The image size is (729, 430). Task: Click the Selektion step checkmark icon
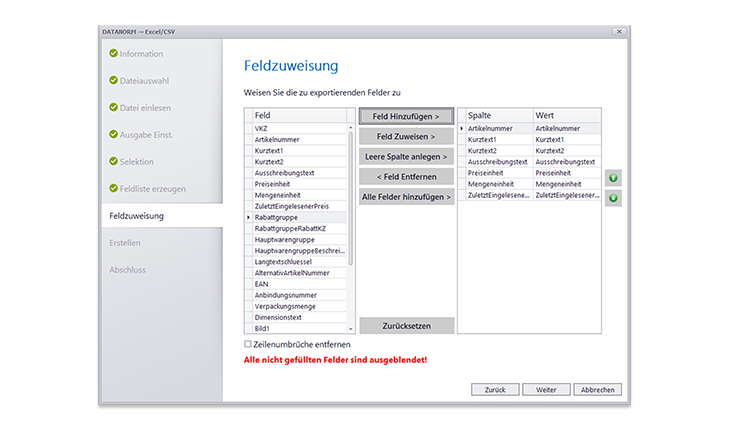pyautogui.click(x=113, y=161)
